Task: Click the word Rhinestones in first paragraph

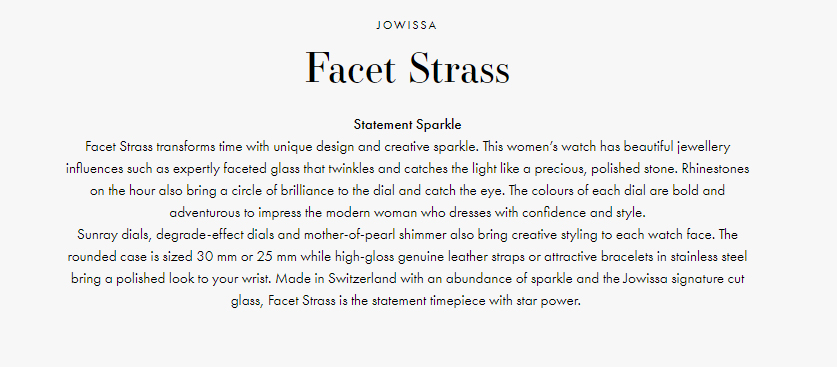Action: click(x=715, y=169)
